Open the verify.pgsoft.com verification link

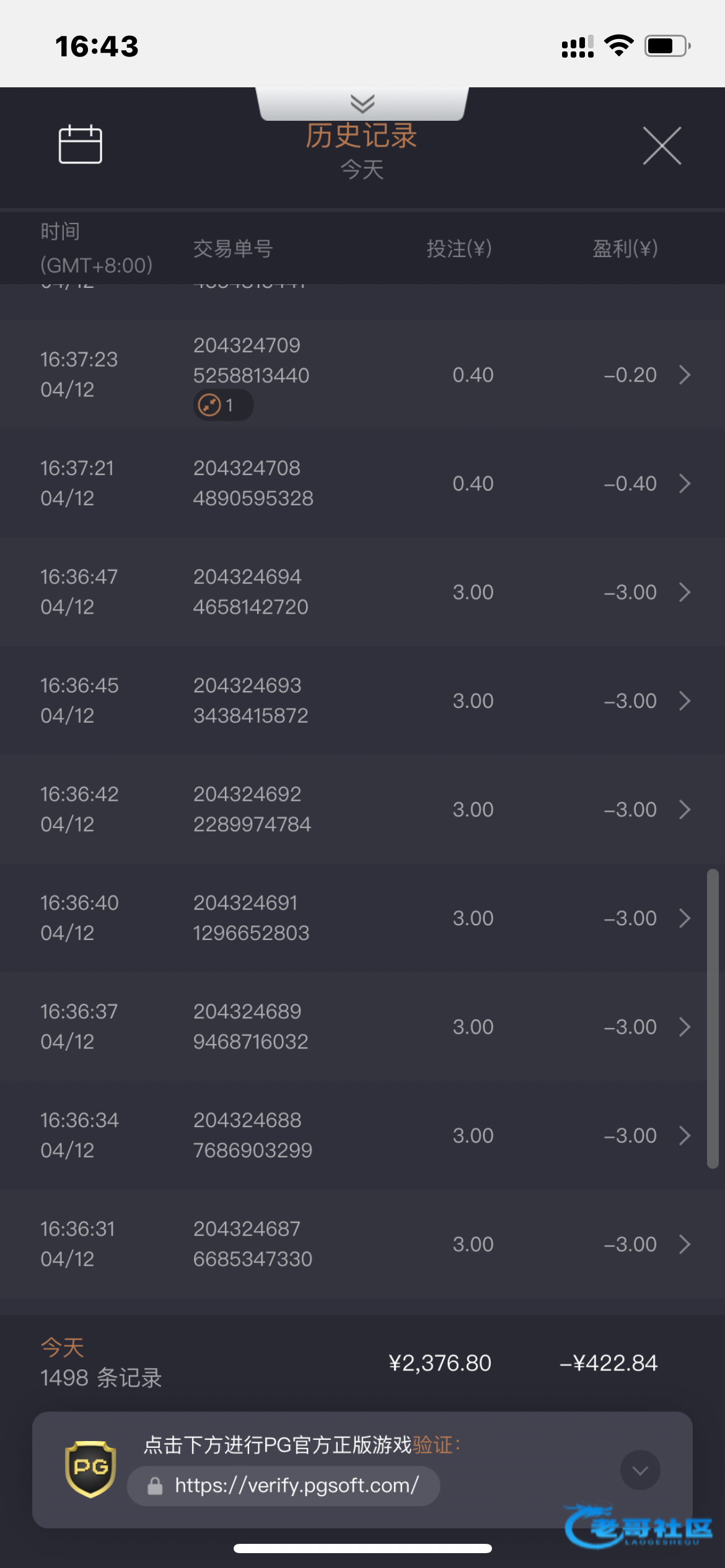tap(297, 1485)
